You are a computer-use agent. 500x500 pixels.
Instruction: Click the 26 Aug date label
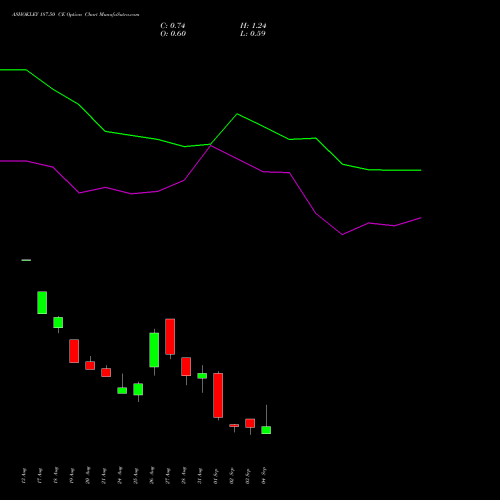(x=152, y=476)
